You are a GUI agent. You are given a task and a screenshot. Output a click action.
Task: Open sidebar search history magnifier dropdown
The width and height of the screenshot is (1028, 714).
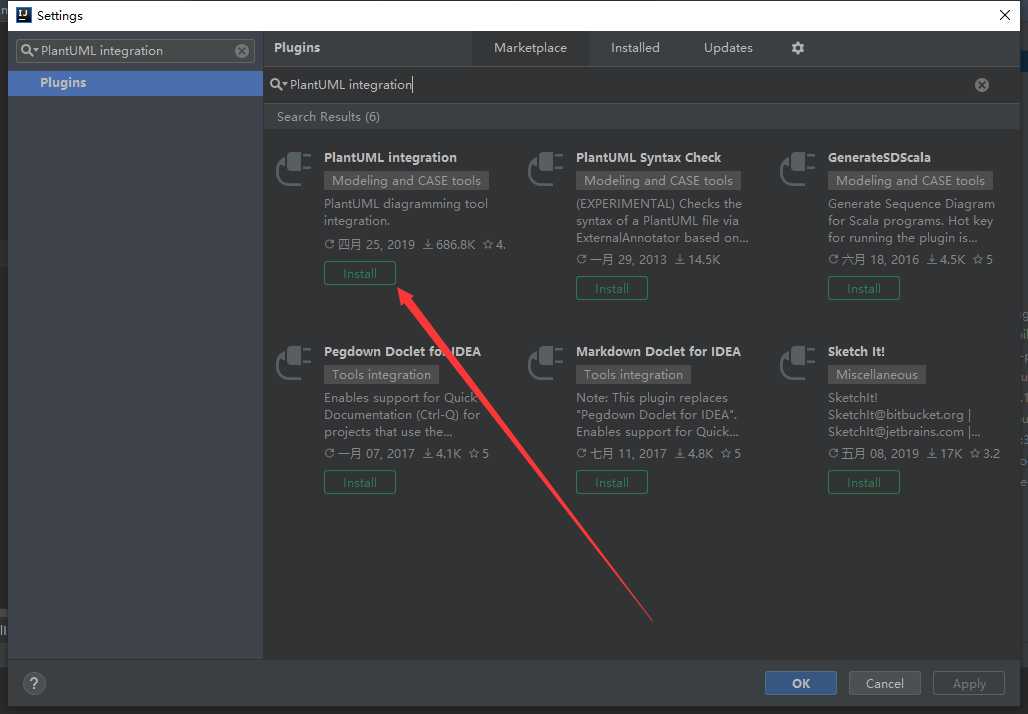[x=29, y=50]
